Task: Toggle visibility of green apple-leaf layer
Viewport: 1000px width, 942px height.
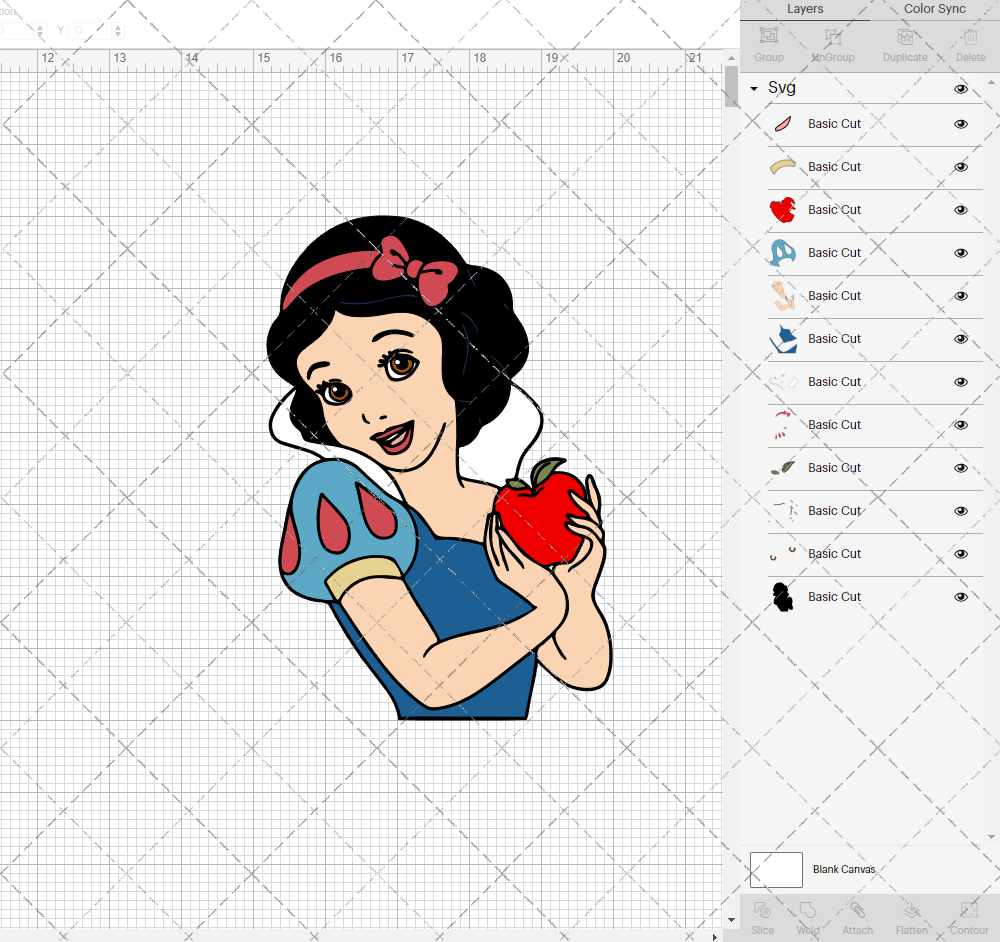Action: (960, 468)
